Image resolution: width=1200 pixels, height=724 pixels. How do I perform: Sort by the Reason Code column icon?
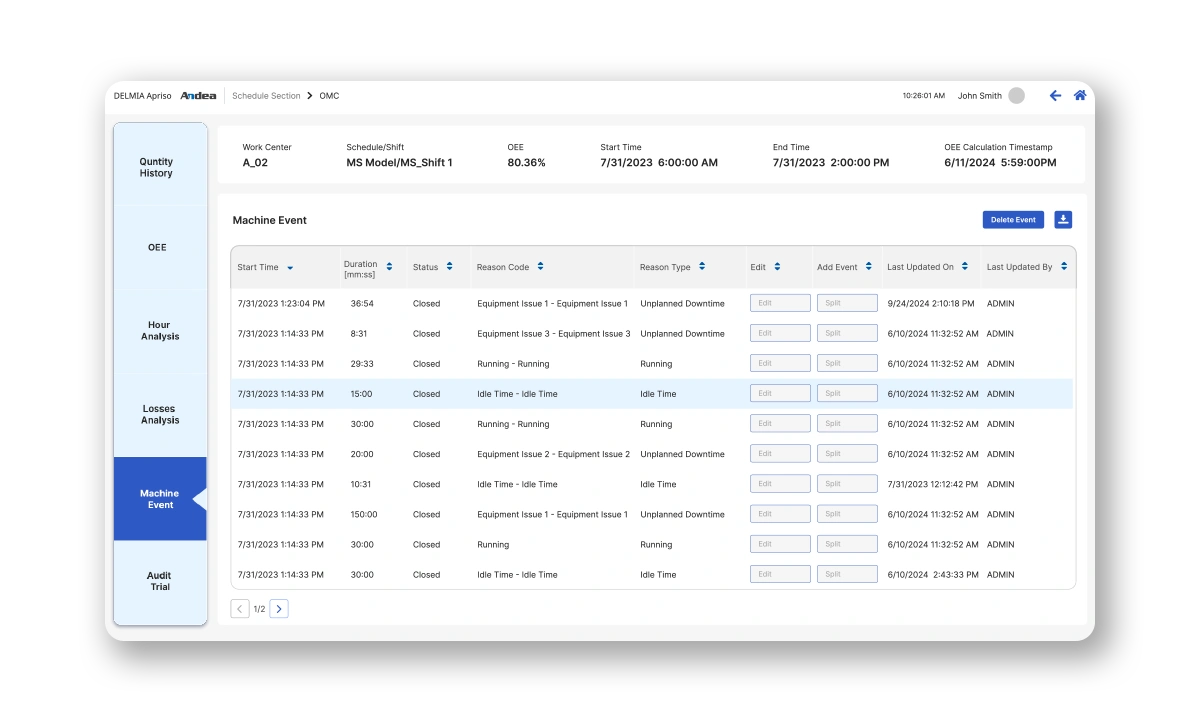pyautogui.click(x=539, y=266)
